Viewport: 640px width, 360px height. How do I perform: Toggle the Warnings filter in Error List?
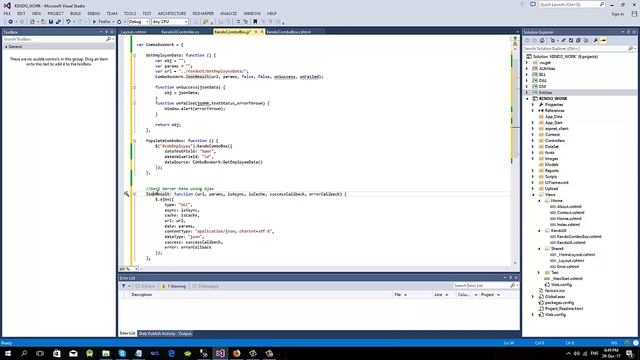tap(174, 286)
